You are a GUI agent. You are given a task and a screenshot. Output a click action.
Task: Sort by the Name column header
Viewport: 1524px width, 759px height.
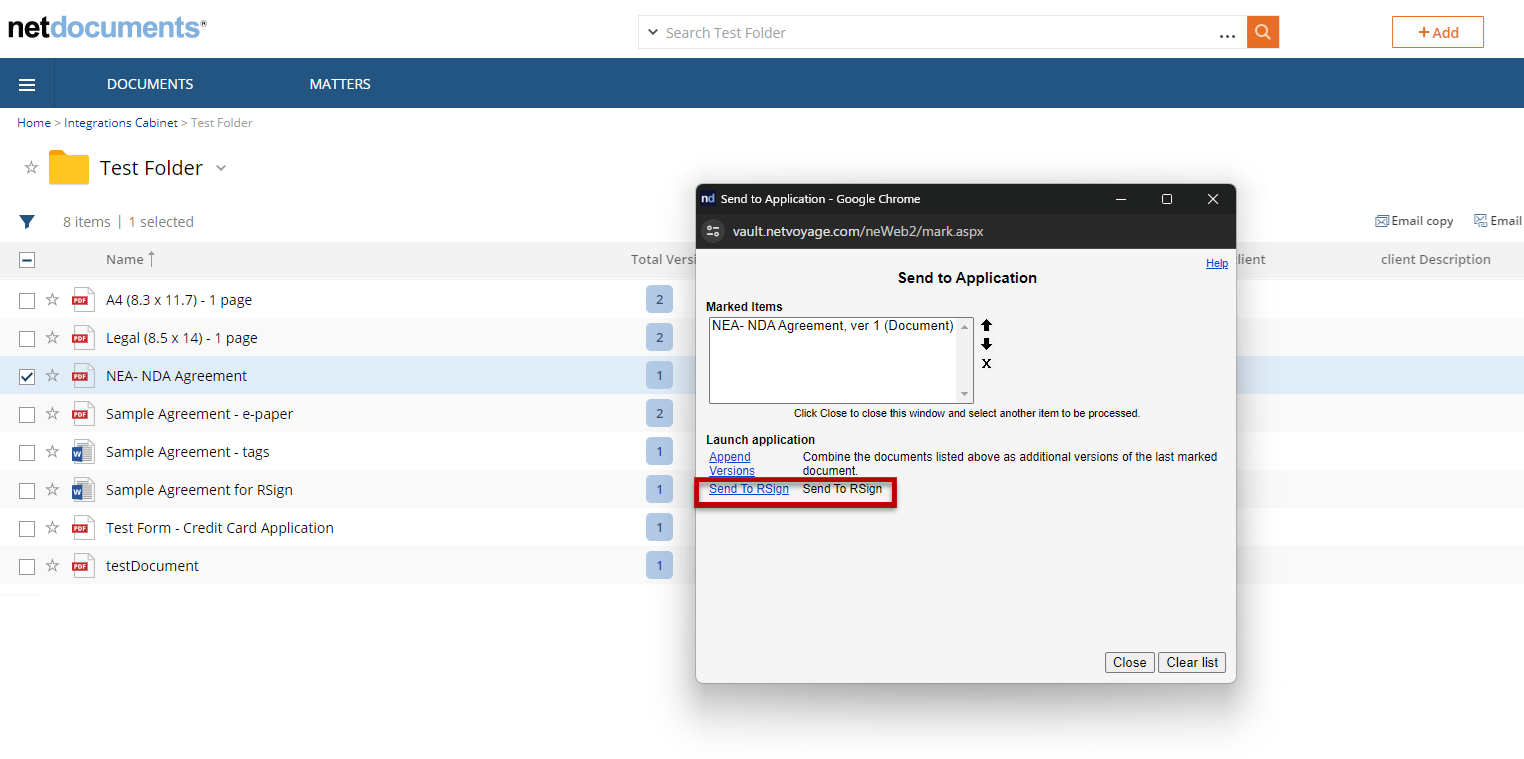pyautogui.click(x=125, y=260)
